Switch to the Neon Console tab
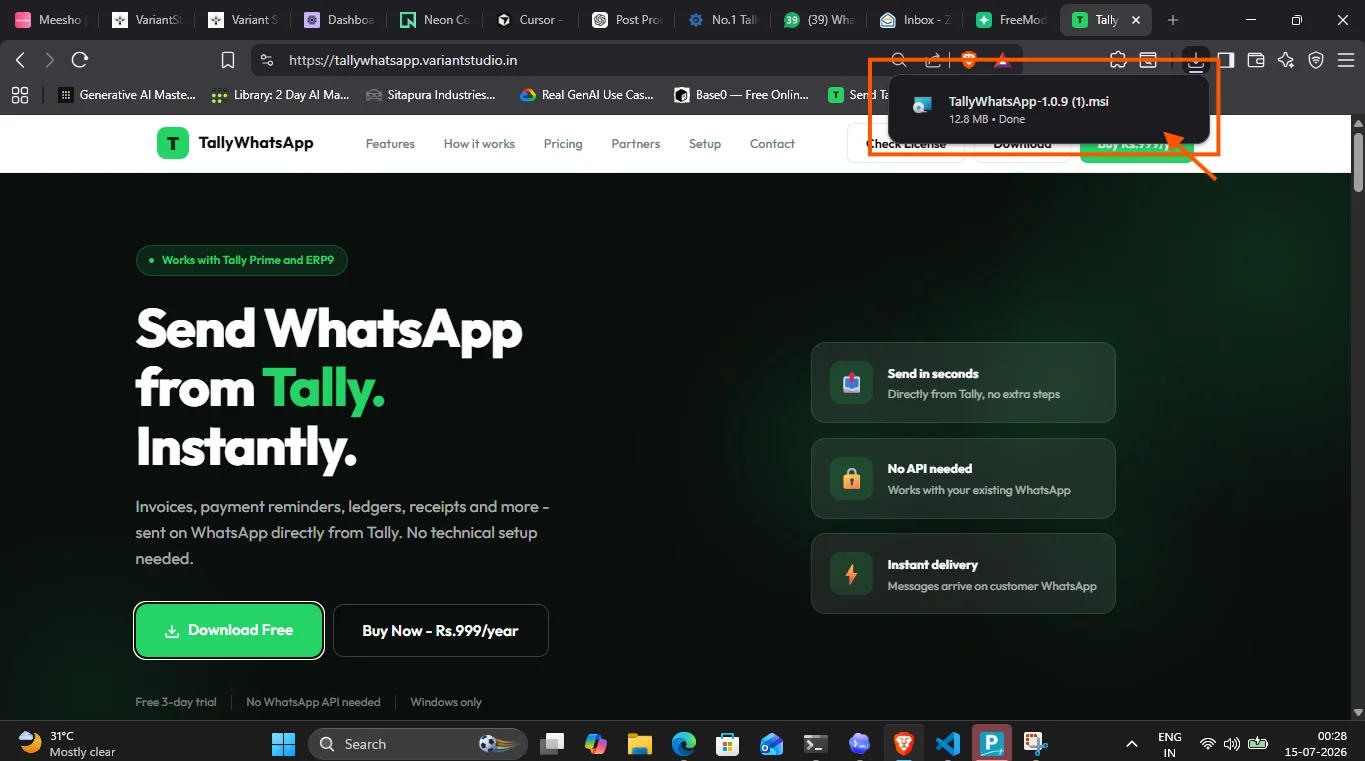Image resolution: width=1365 pixels, height=761 pixels. pyautogui.click(x=436, y=20)
